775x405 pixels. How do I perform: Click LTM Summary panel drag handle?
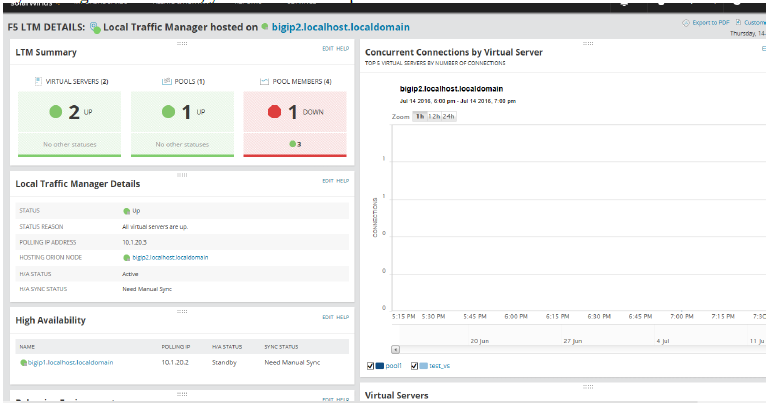click(182, 44)
